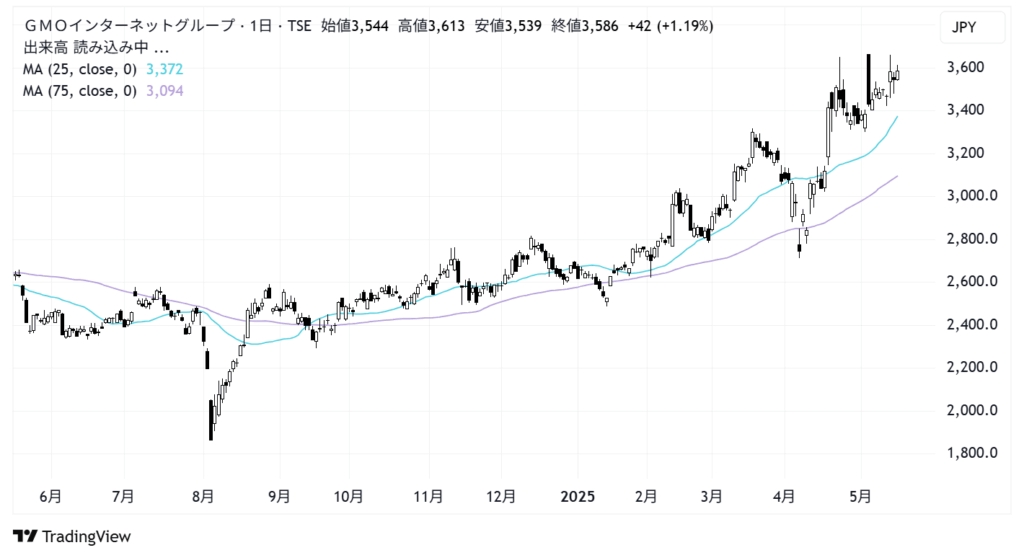Click the 2,600.0 price axis label

972,282
